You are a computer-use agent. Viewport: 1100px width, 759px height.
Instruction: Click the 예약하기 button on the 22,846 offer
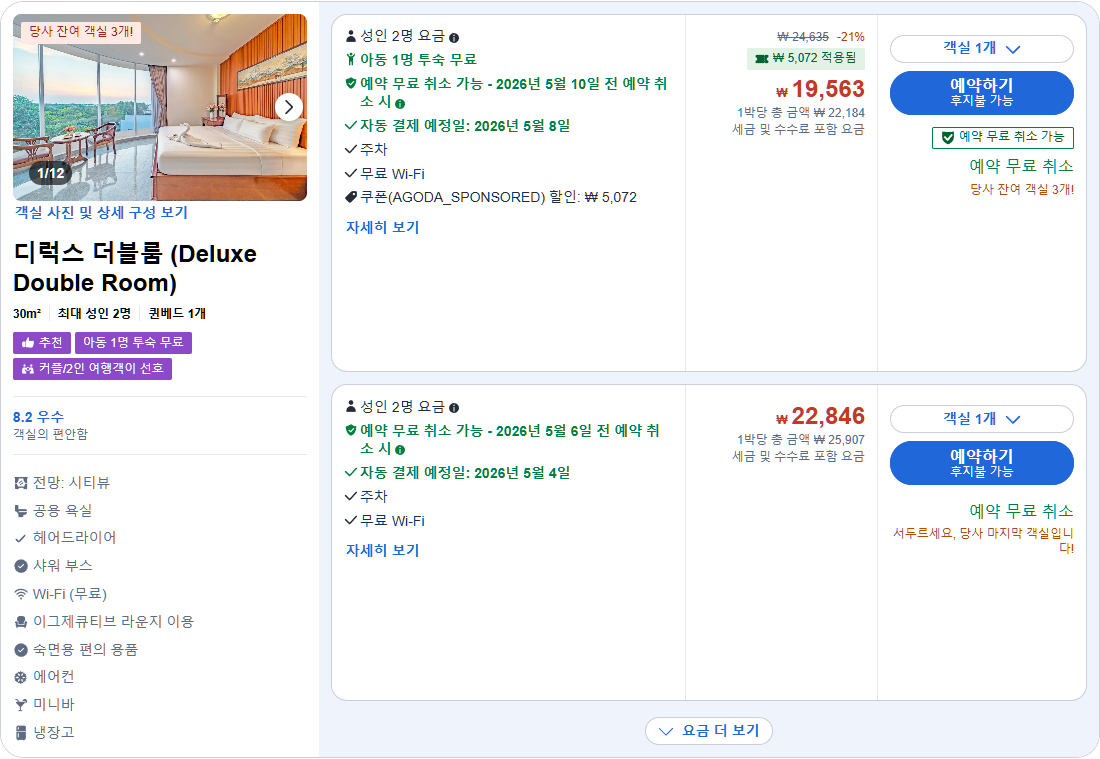click(x=982, y=462)
